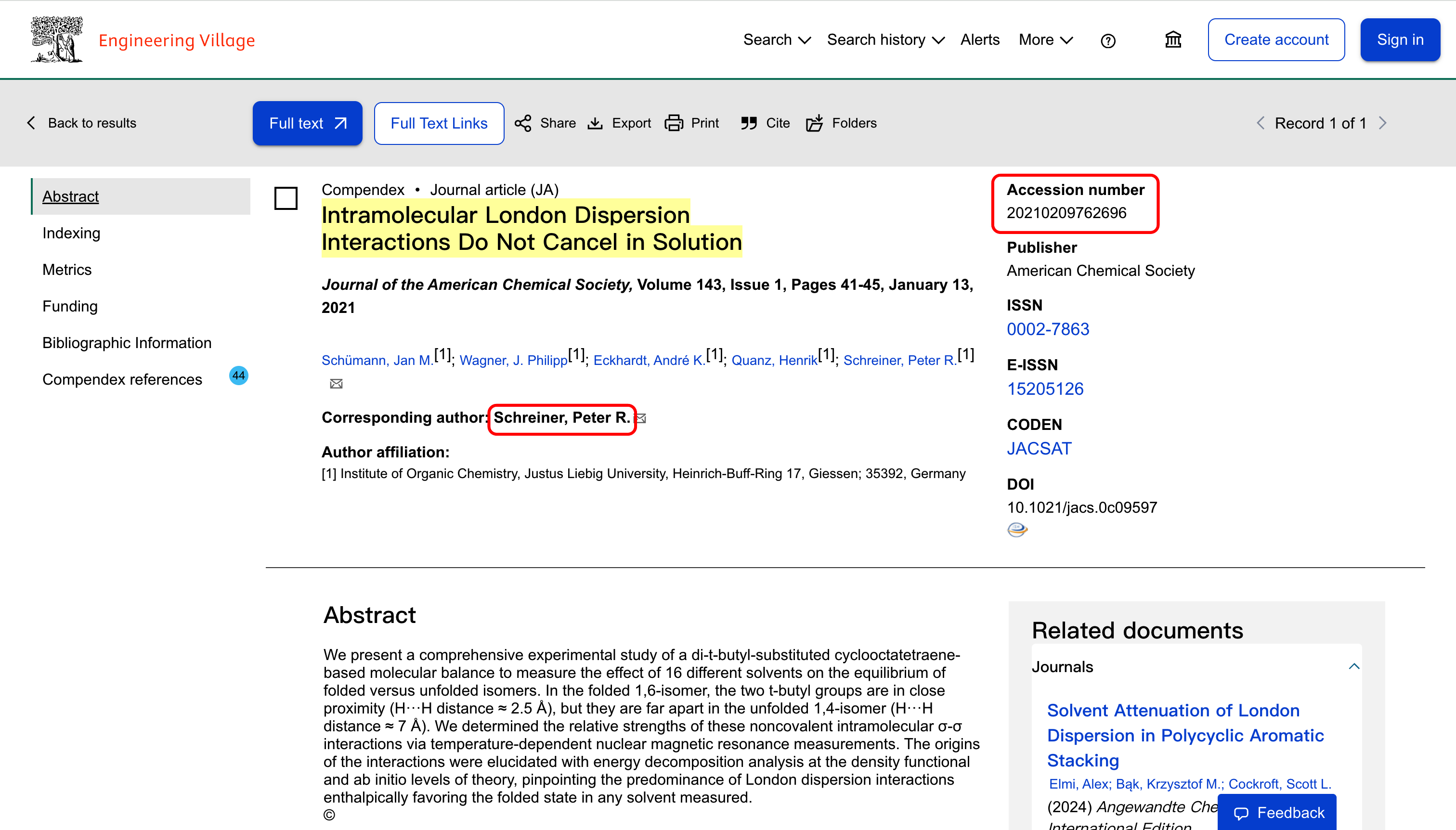Screen dimensions: 1456x830
Task: Click the institution building icon
Action: pos(1173,40)
